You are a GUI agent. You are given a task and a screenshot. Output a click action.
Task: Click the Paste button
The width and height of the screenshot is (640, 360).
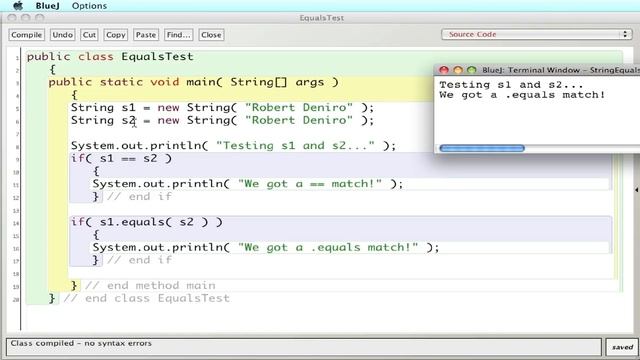click(x=146, y=35)
